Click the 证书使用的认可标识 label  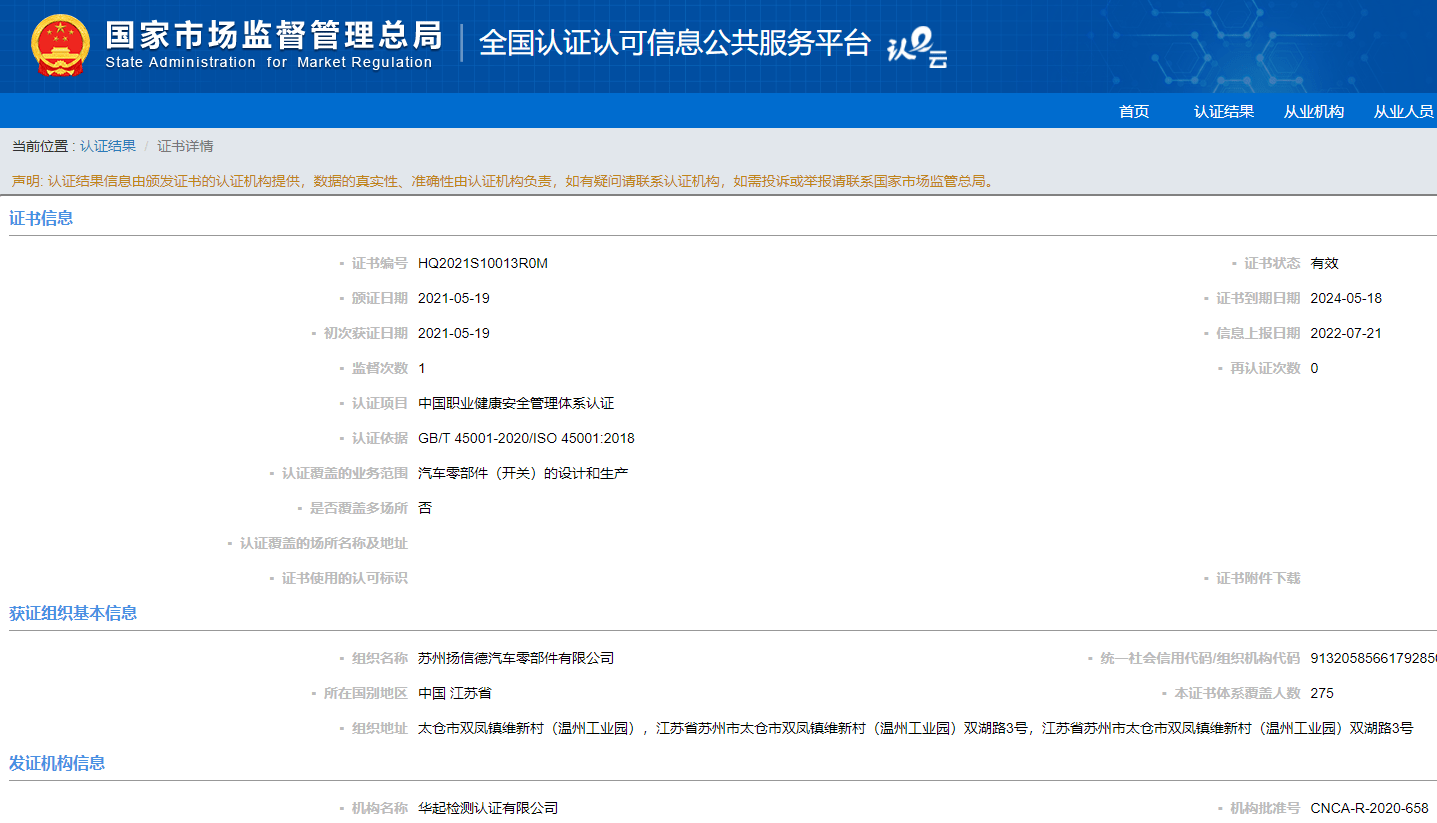pyautogui.click(x=344, y=578)
